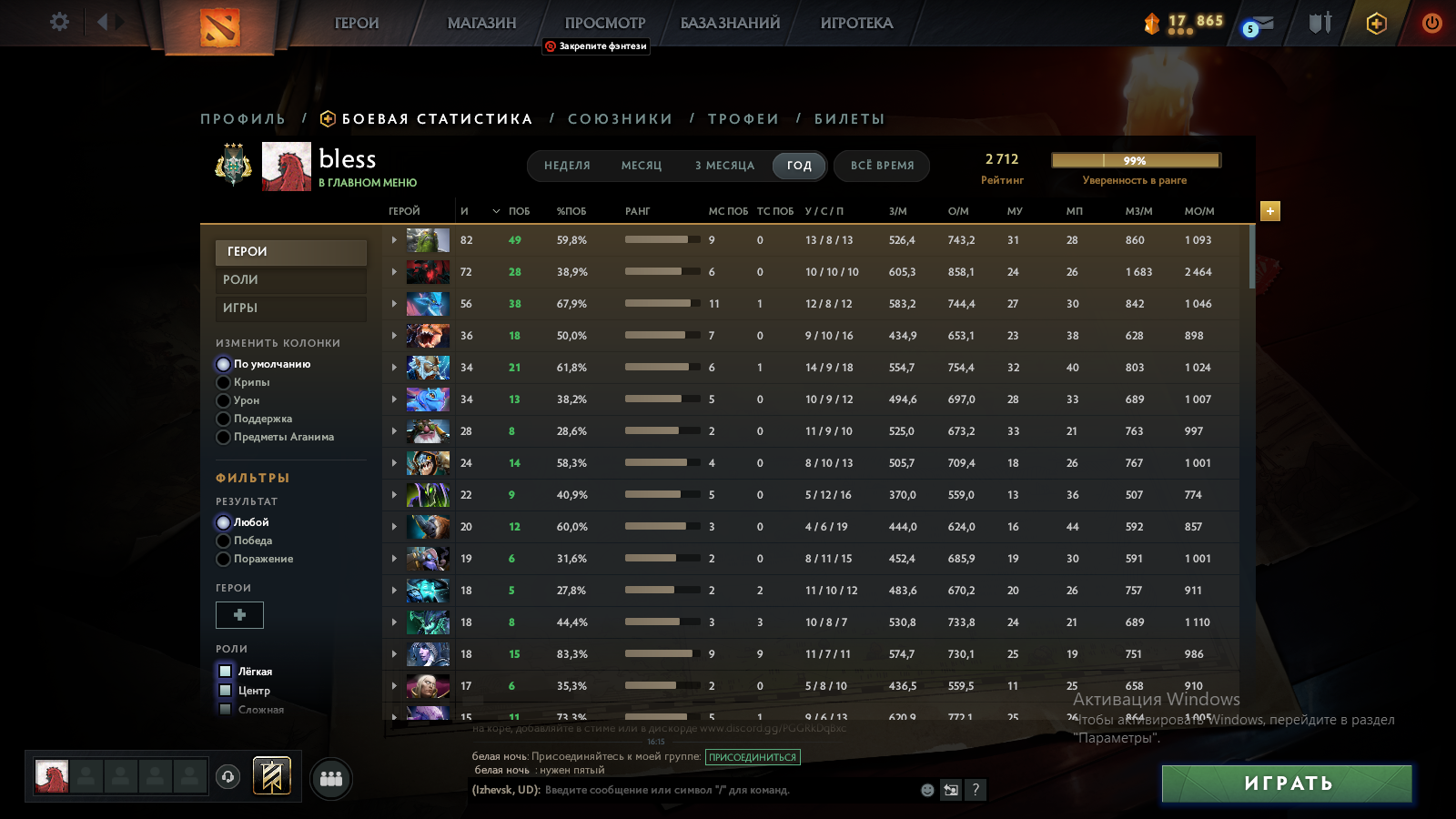Open the settings gear icon
The height and width of the screenshot is (819, 1456).
click(x=59, y=22)
